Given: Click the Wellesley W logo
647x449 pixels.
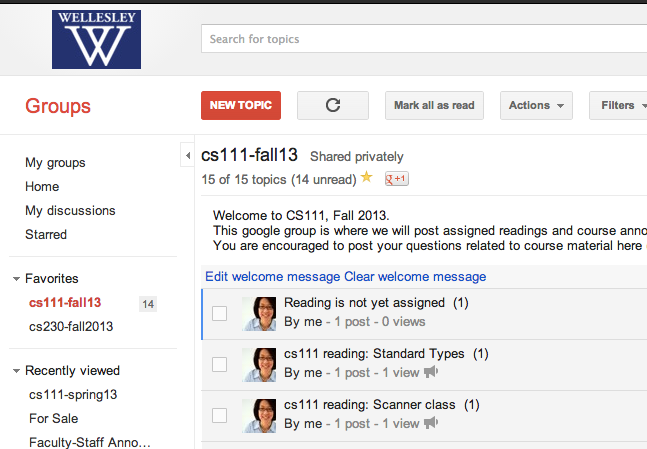Looking at the screenshot, I should [96, 39].
